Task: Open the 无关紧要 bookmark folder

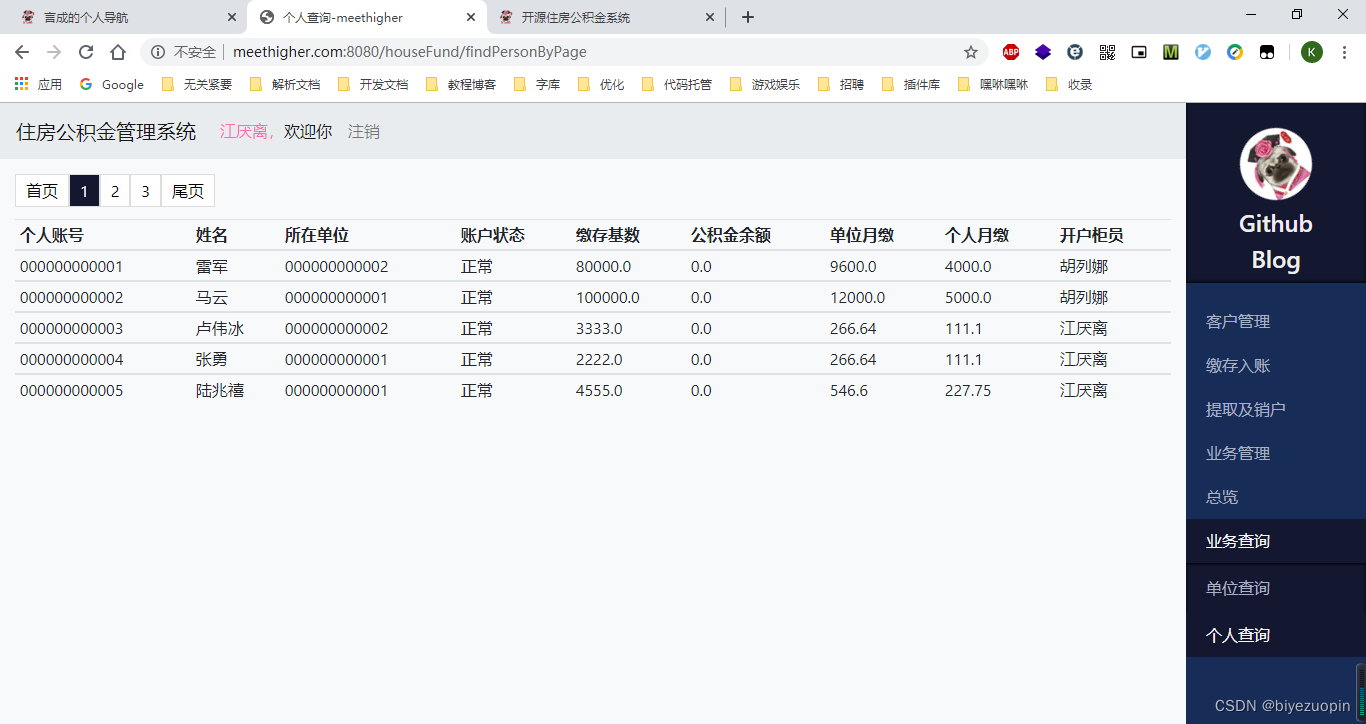Action: tap(197, 84)
